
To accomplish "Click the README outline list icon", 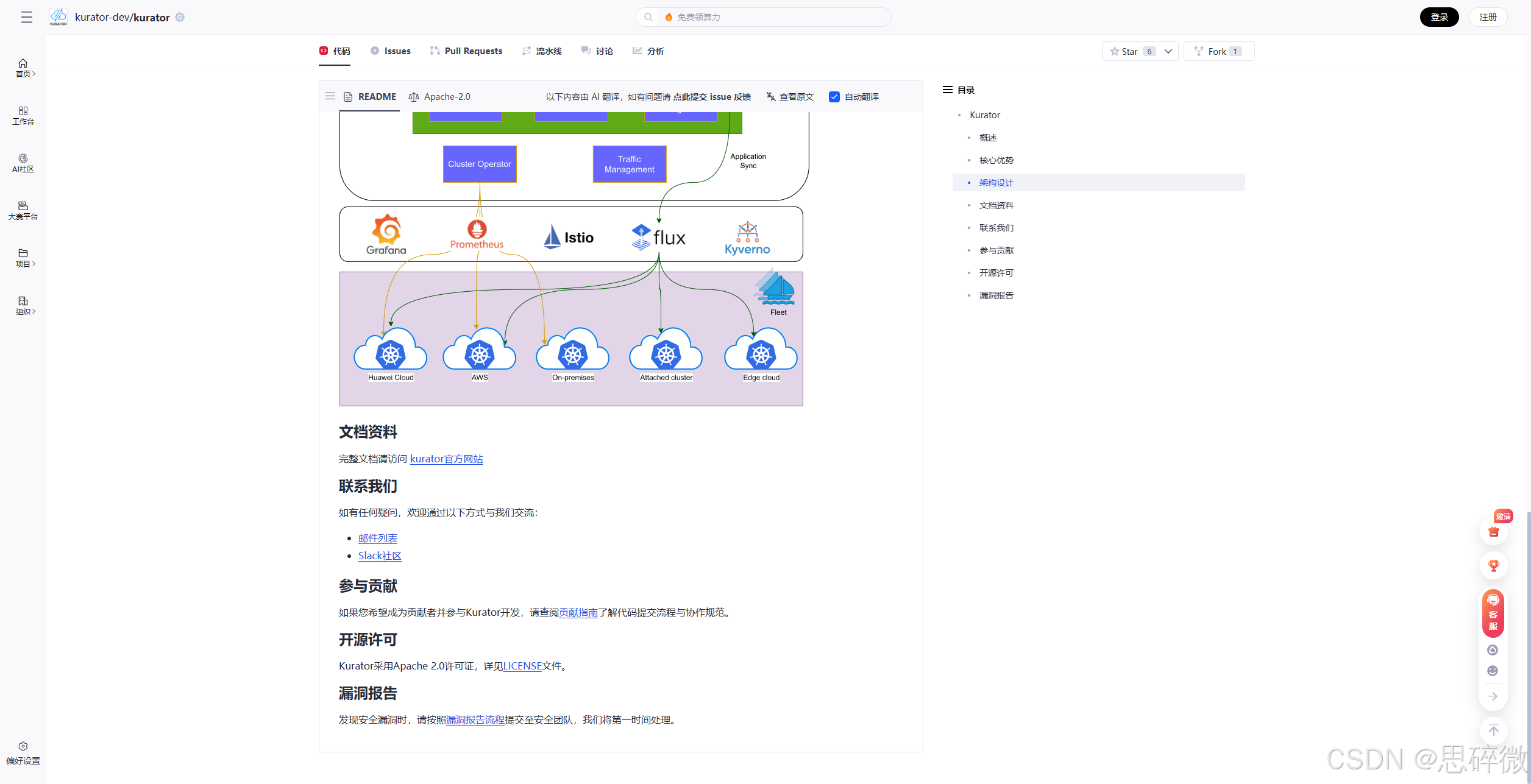I will 330,96.
